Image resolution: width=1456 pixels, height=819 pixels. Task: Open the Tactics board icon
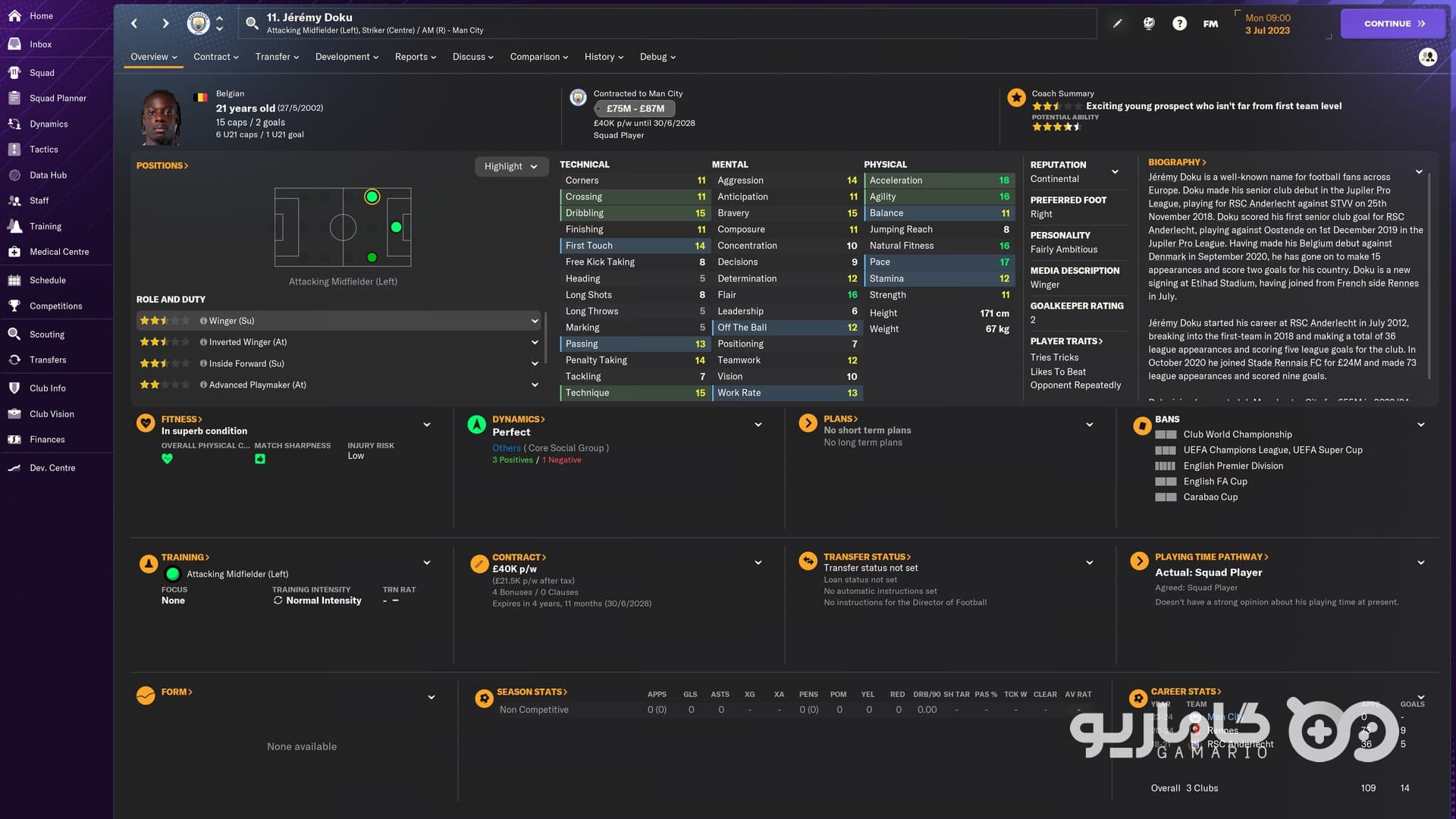(14, 149)
